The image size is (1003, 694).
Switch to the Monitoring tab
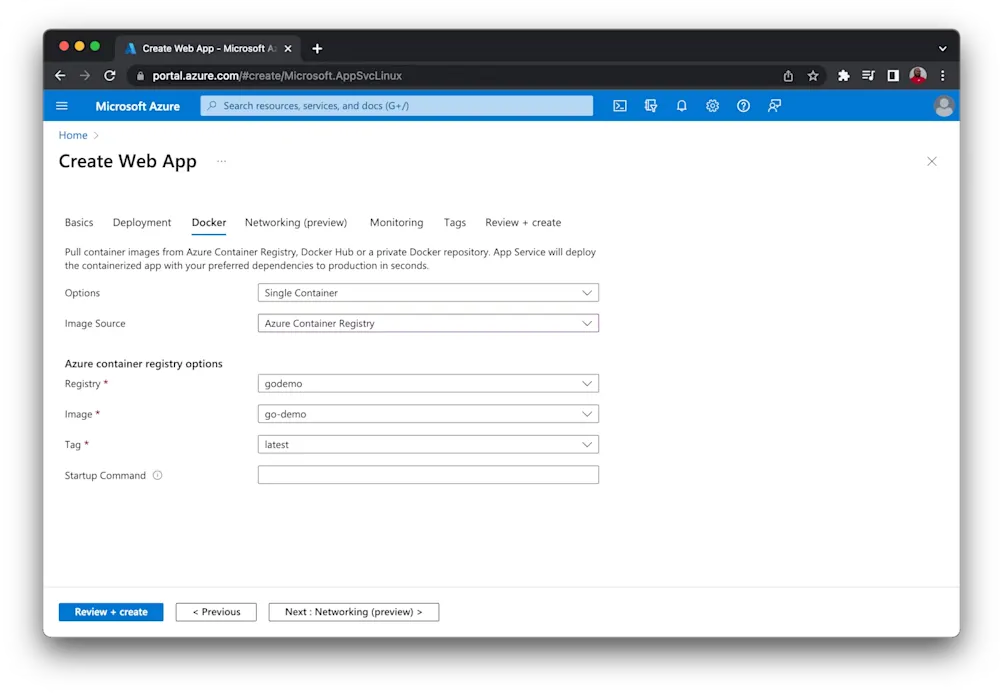396,222
